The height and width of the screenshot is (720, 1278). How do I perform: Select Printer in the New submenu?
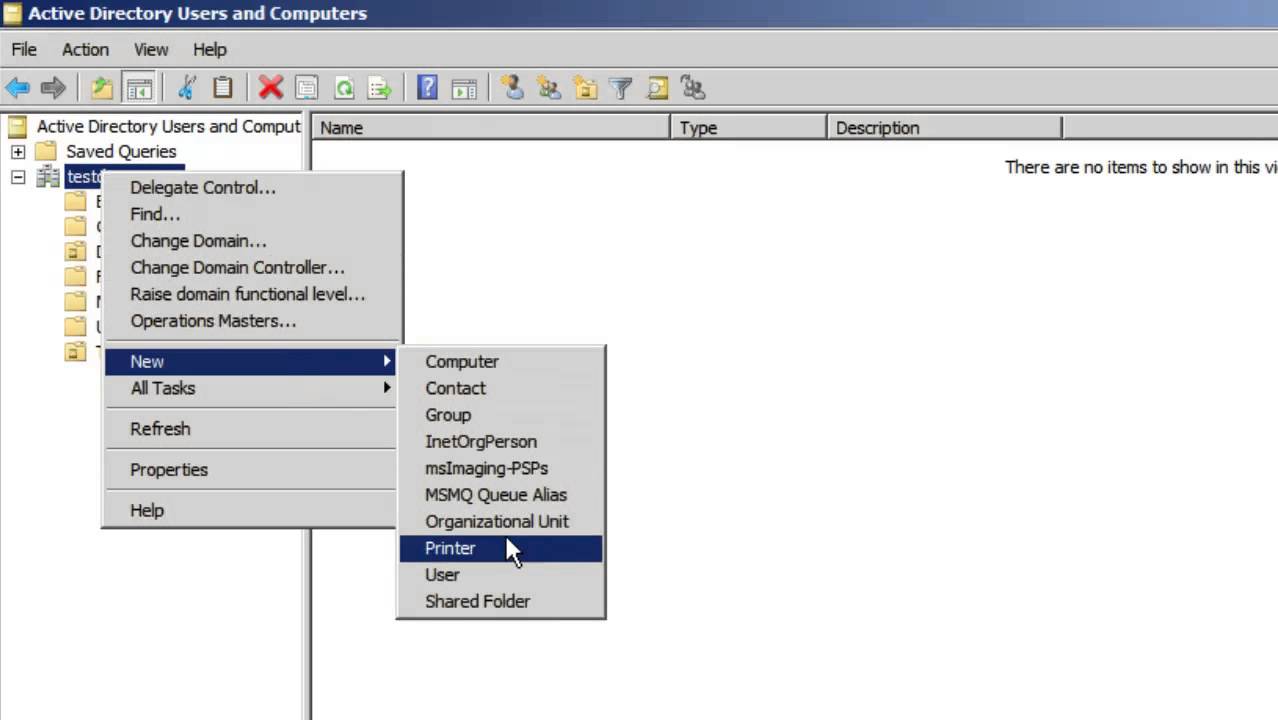(x=500, y=548)
